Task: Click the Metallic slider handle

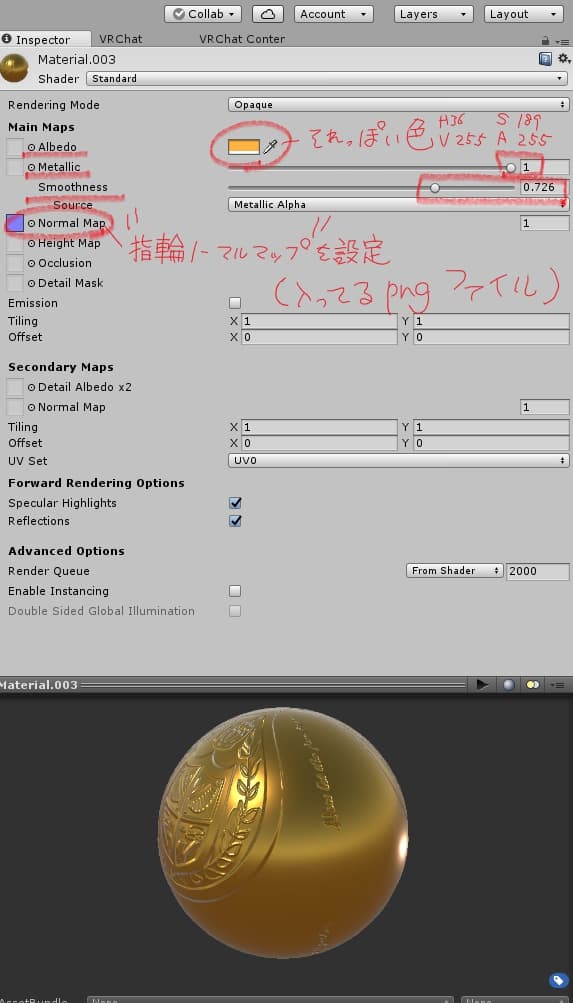Action: pyautogui.click(x=510, y=168)
